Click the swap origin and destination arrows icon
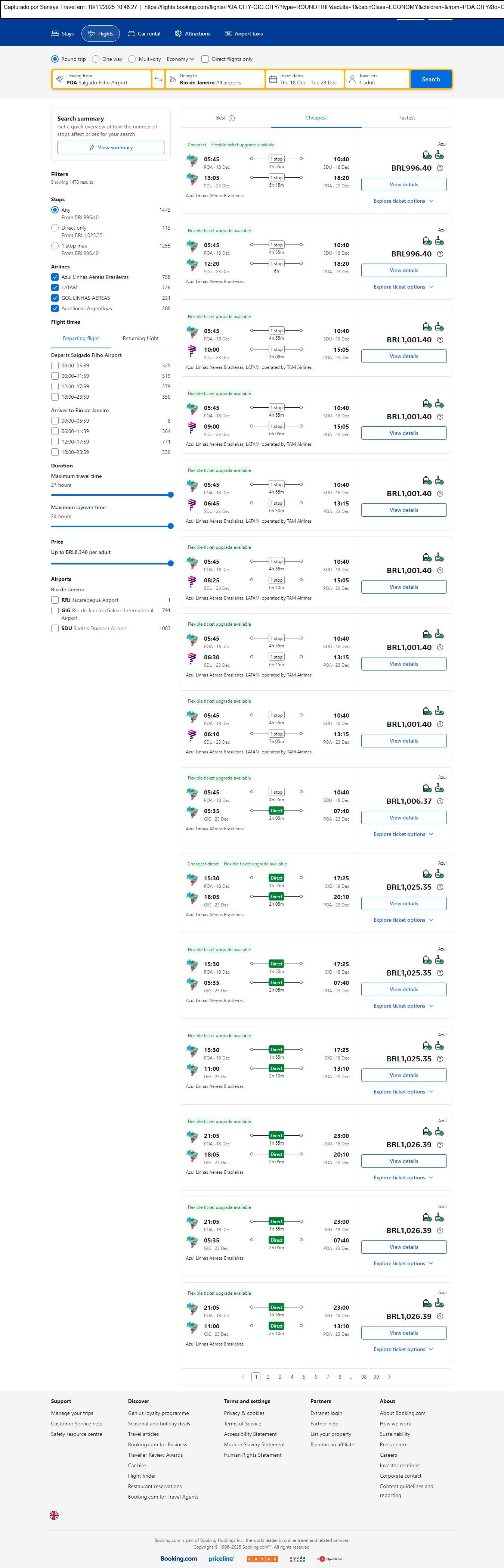The image size is (504, 1568). coord(158,79)
